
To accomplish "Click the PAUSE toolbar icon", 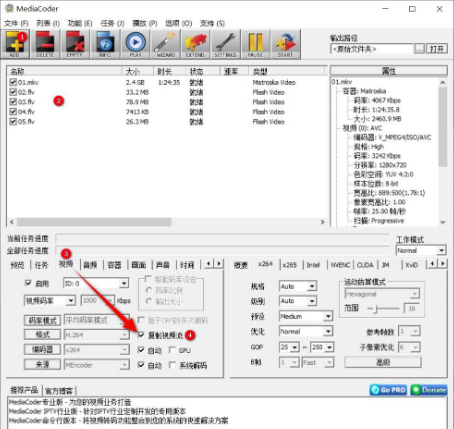I will click(255, 44).
